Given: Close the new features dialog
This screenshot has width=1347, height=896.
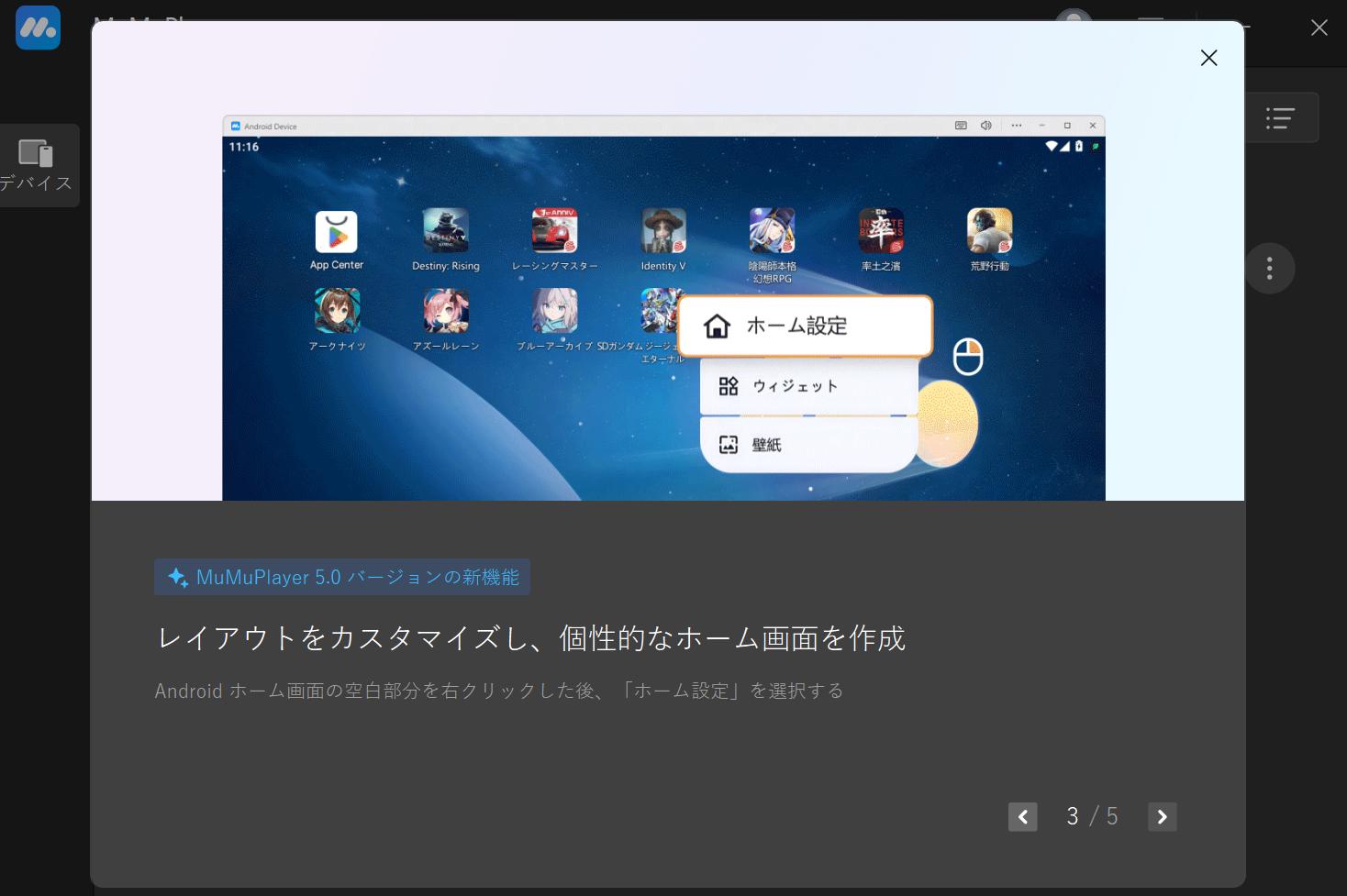Looking at the screenshot, I should point(1208,58).
